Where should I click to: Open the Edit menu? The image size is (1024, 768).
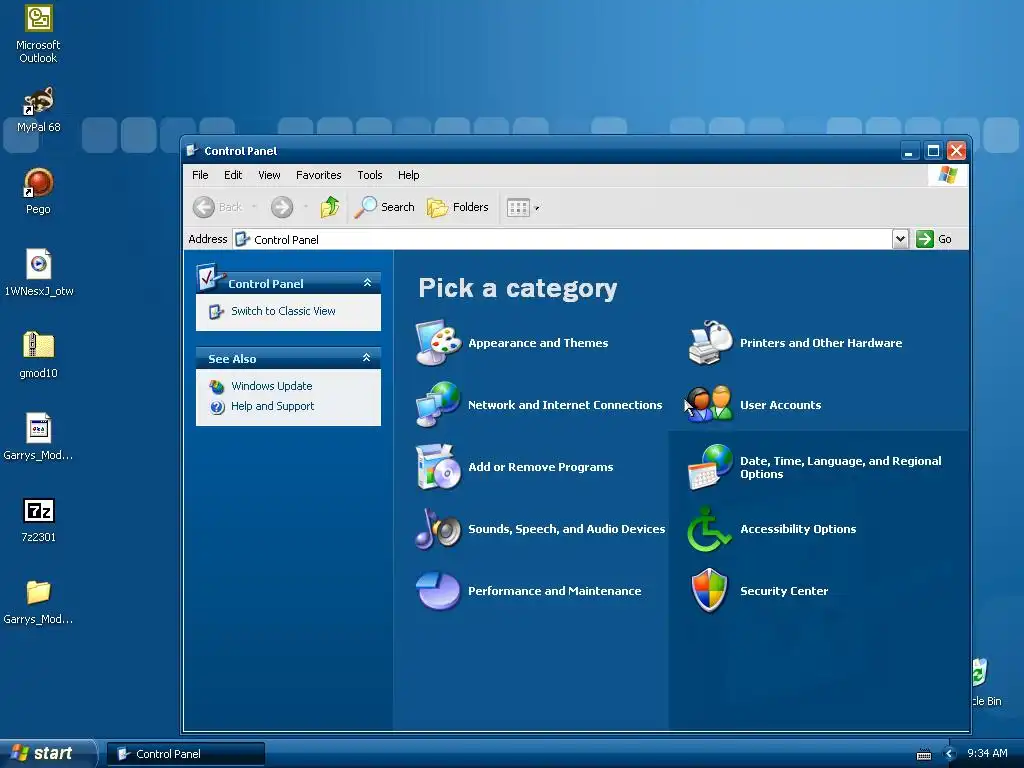point(232,175)
